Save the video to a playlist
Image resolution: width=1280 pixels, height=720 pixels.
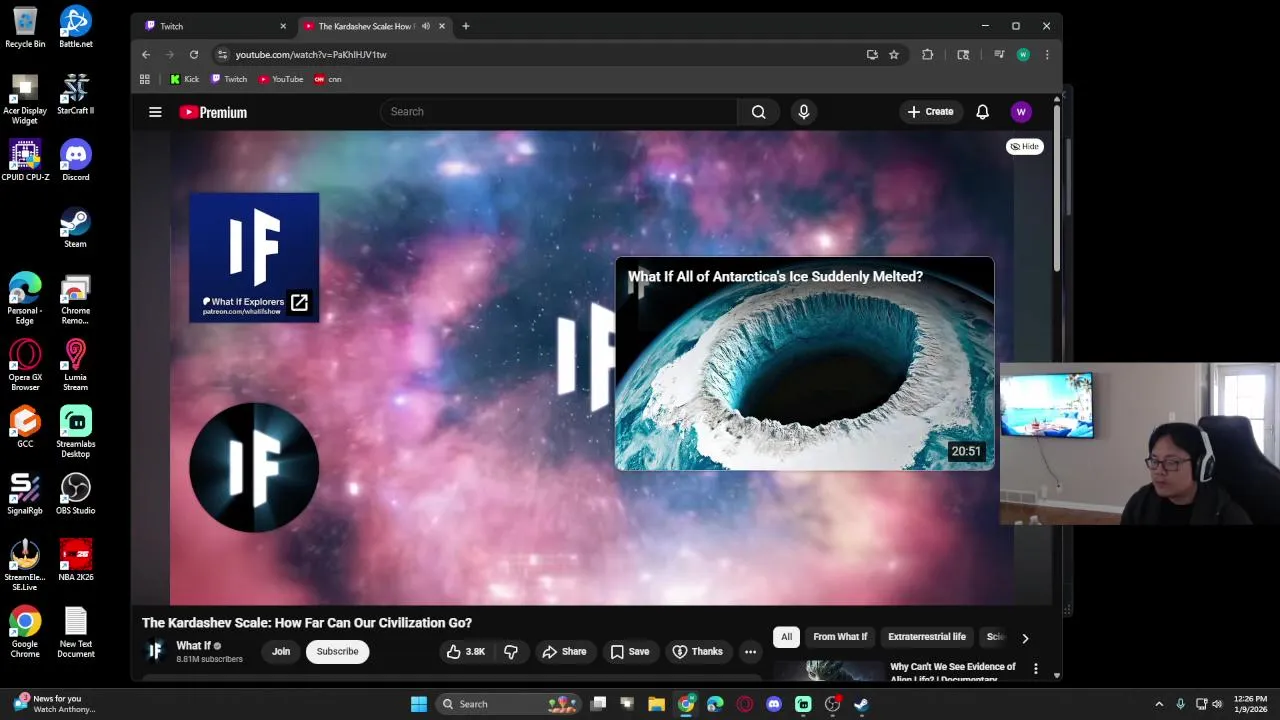630,651
